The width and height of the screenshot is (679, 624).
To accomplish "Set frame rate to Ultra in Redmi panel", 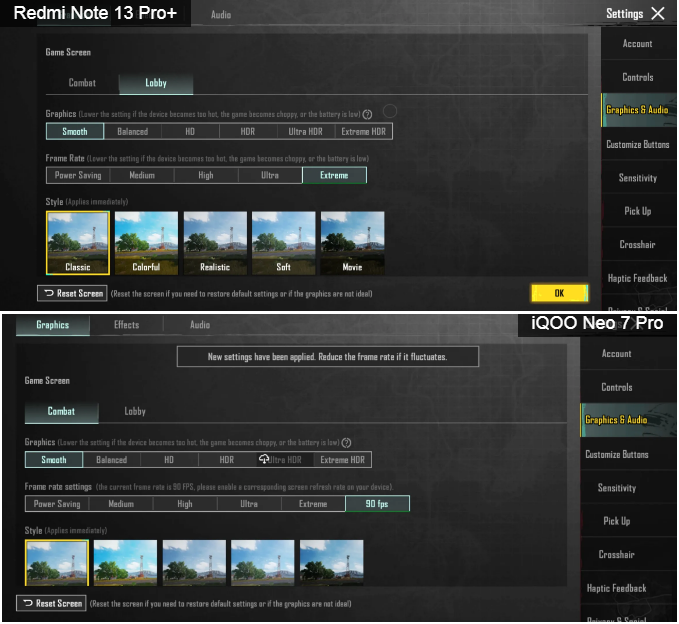I will [270, 175].
